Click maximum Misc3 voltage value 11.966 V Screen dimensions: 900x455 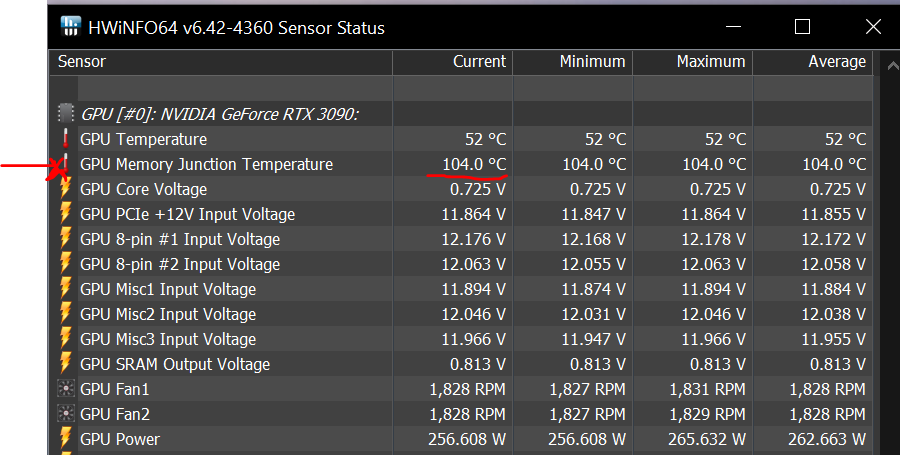pyautogui.click(x=713, y=339)
